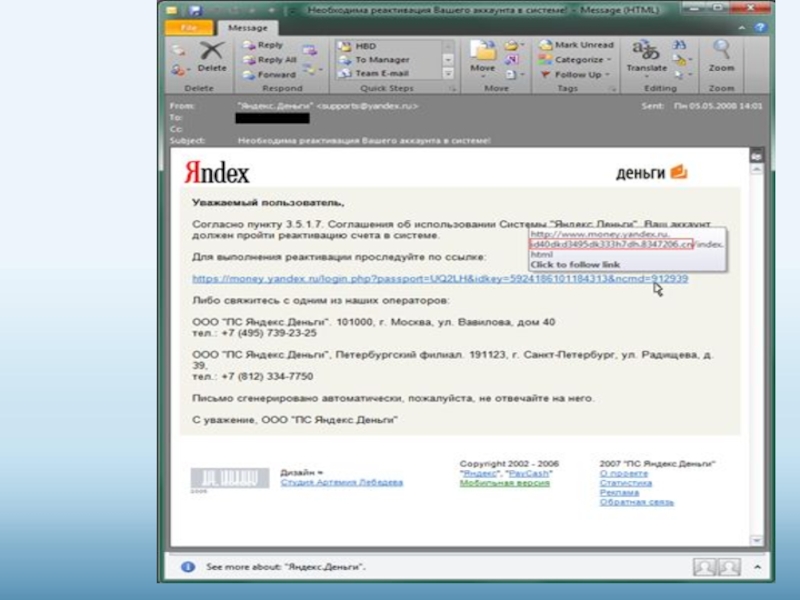Open the Follow Up dropdown

coord(574,74)
